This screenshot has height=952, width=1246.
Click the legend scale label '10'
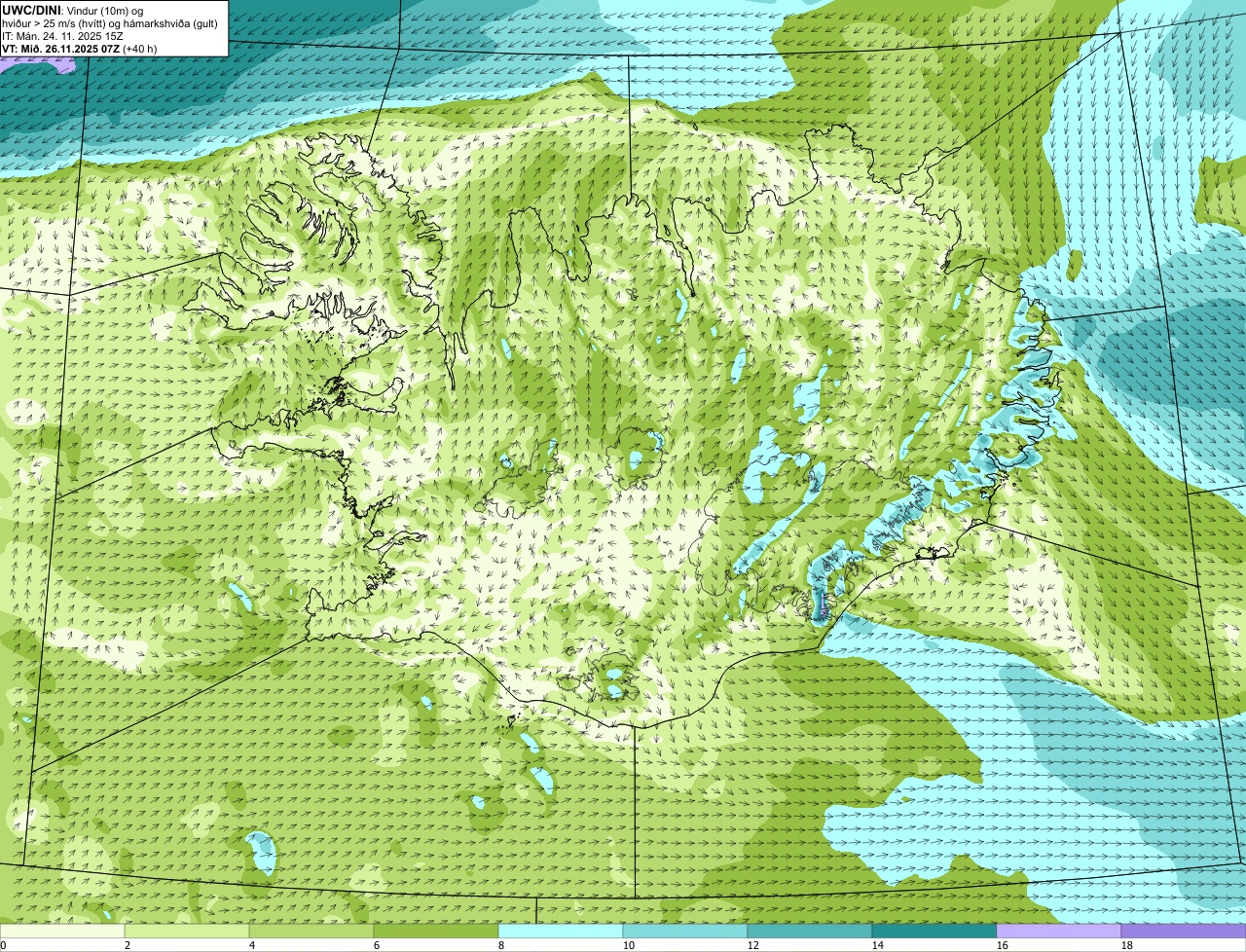(x=629, y=945)
